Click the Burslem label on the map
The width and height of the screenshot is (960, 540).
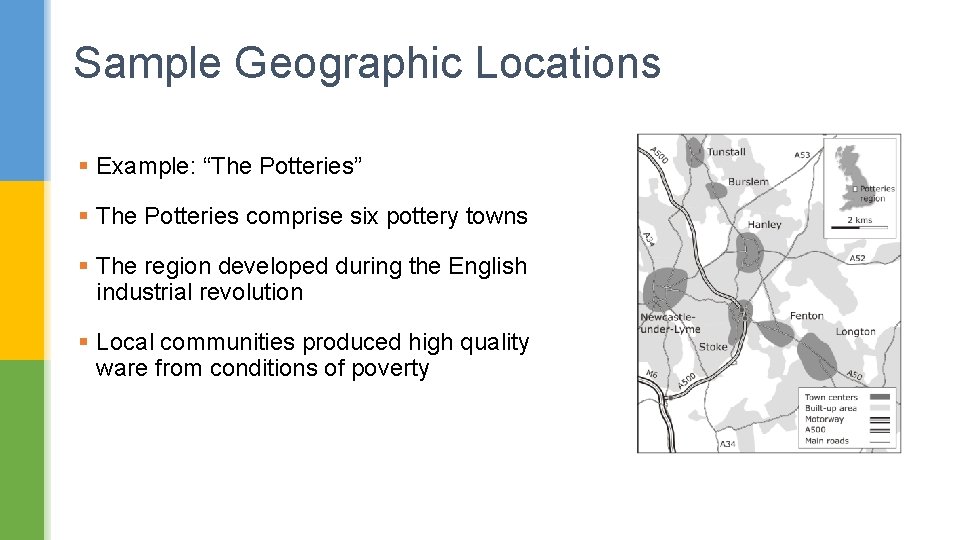point(748,182)
